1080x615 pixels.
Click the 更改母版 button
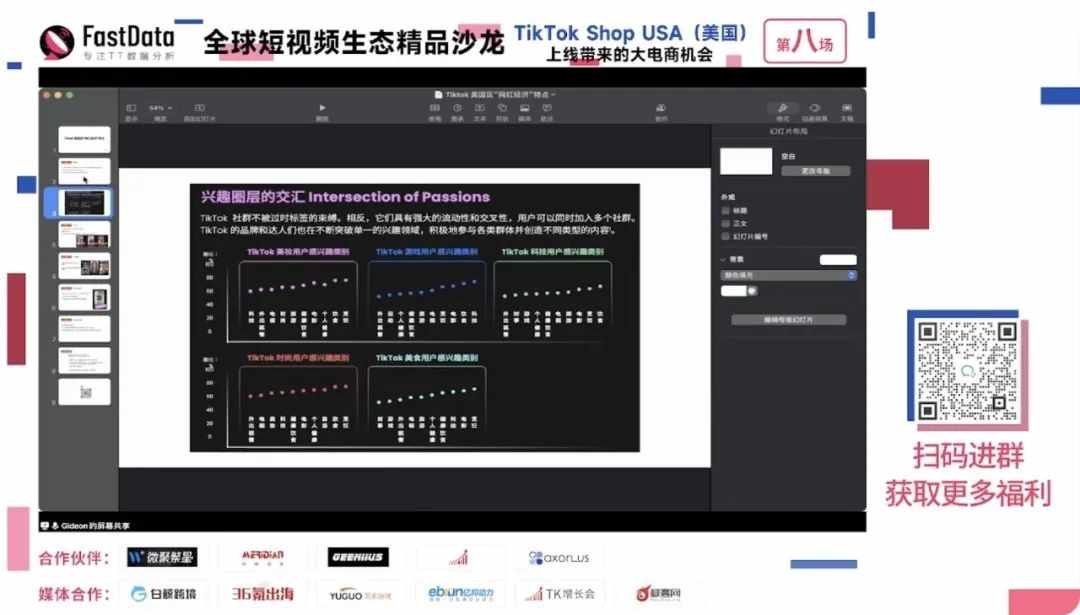coord(816,171)
